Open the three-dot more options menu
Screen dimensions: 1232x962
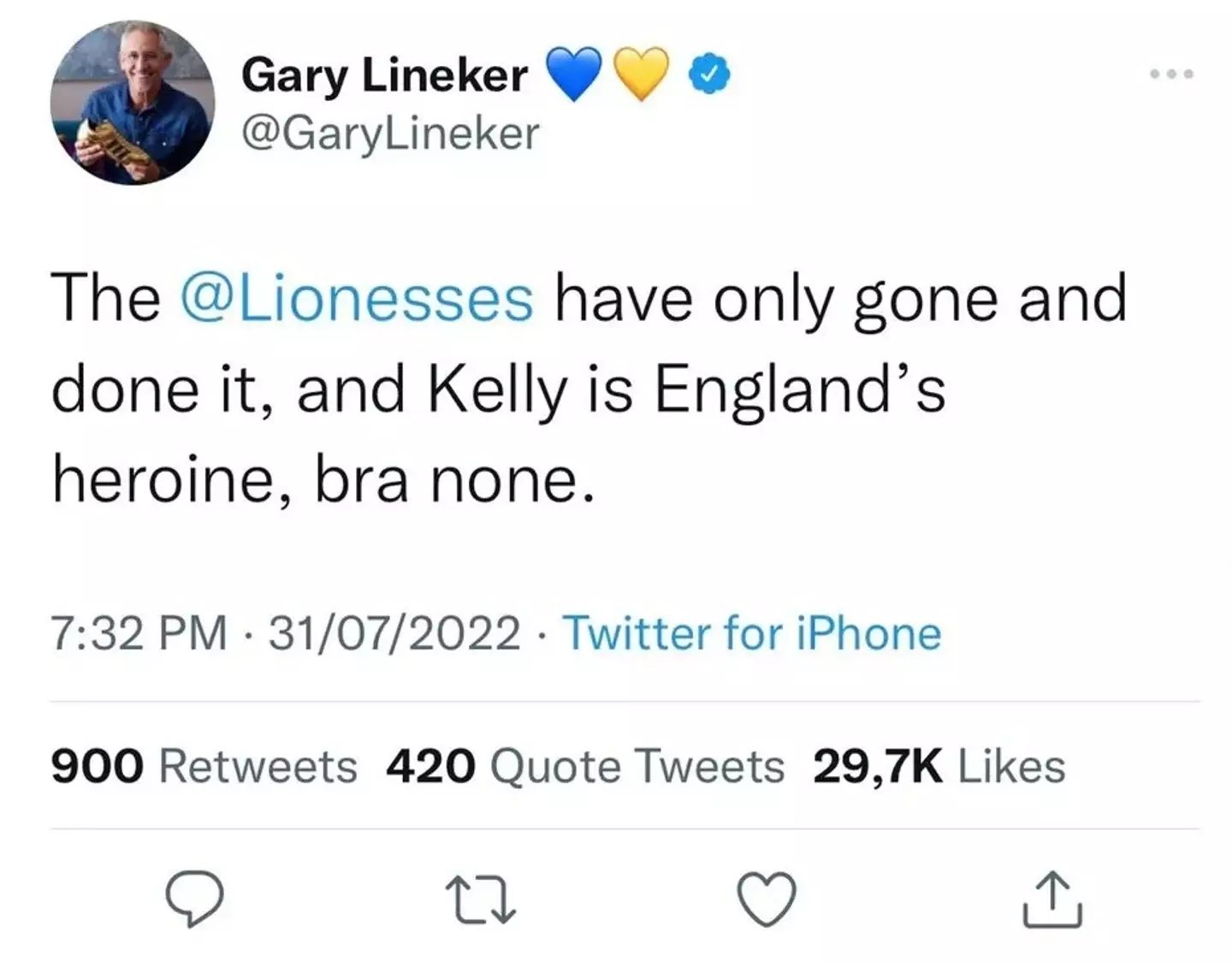(x=1171, y=74)
